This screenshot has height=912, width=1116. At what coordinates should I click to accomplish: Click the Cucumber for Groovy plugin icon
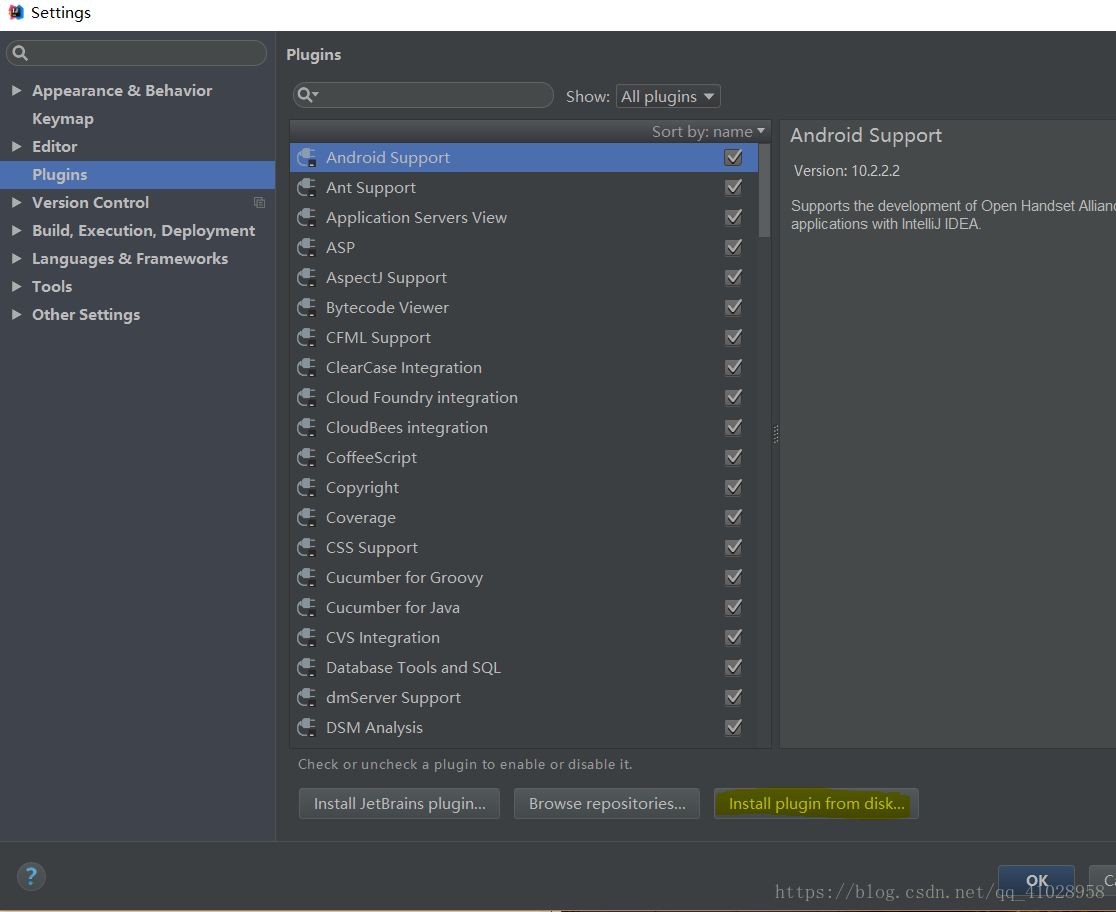coord(307,577)
